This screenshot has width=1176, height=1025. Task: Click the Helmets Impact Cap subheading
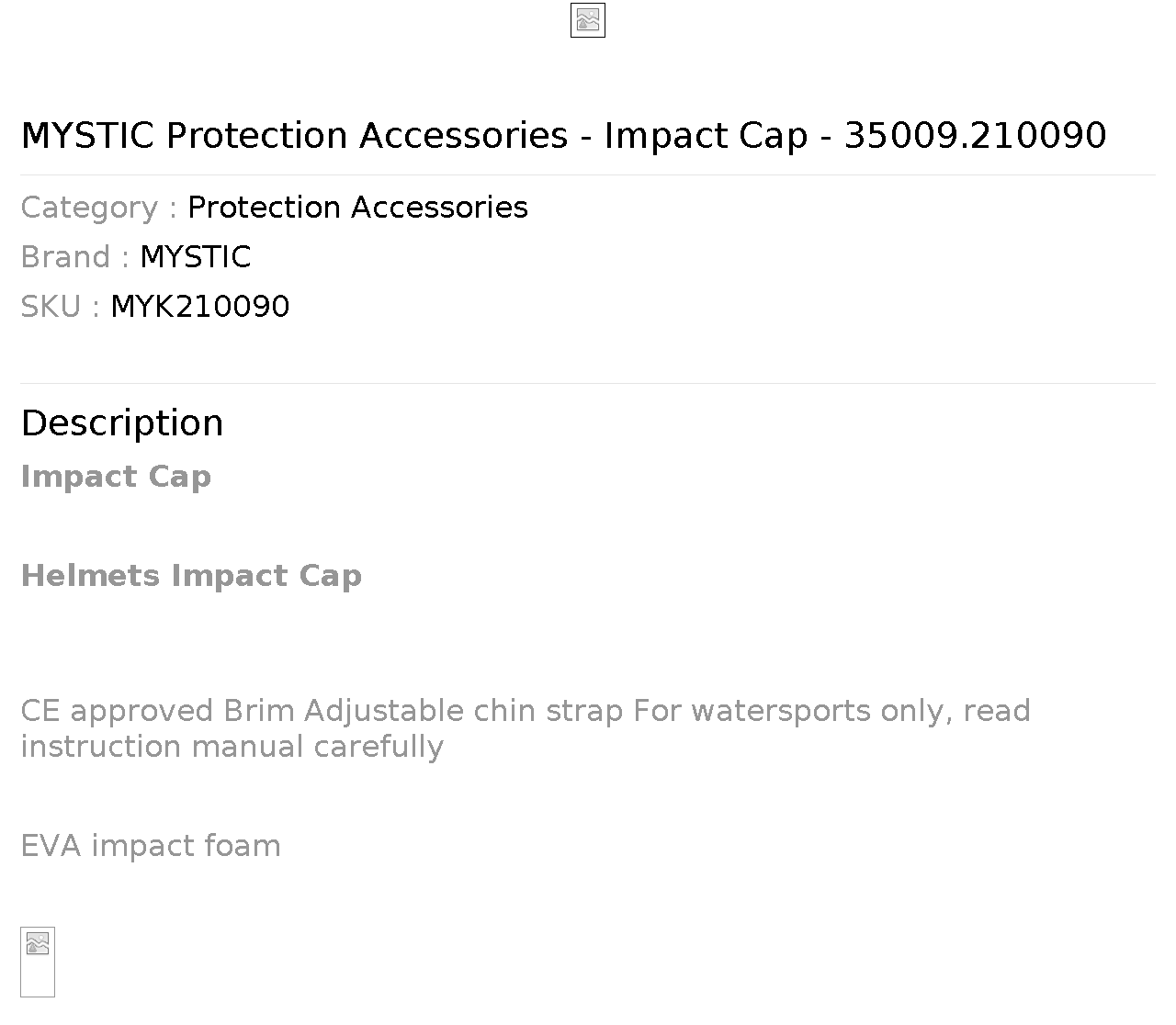click(191, 576)
